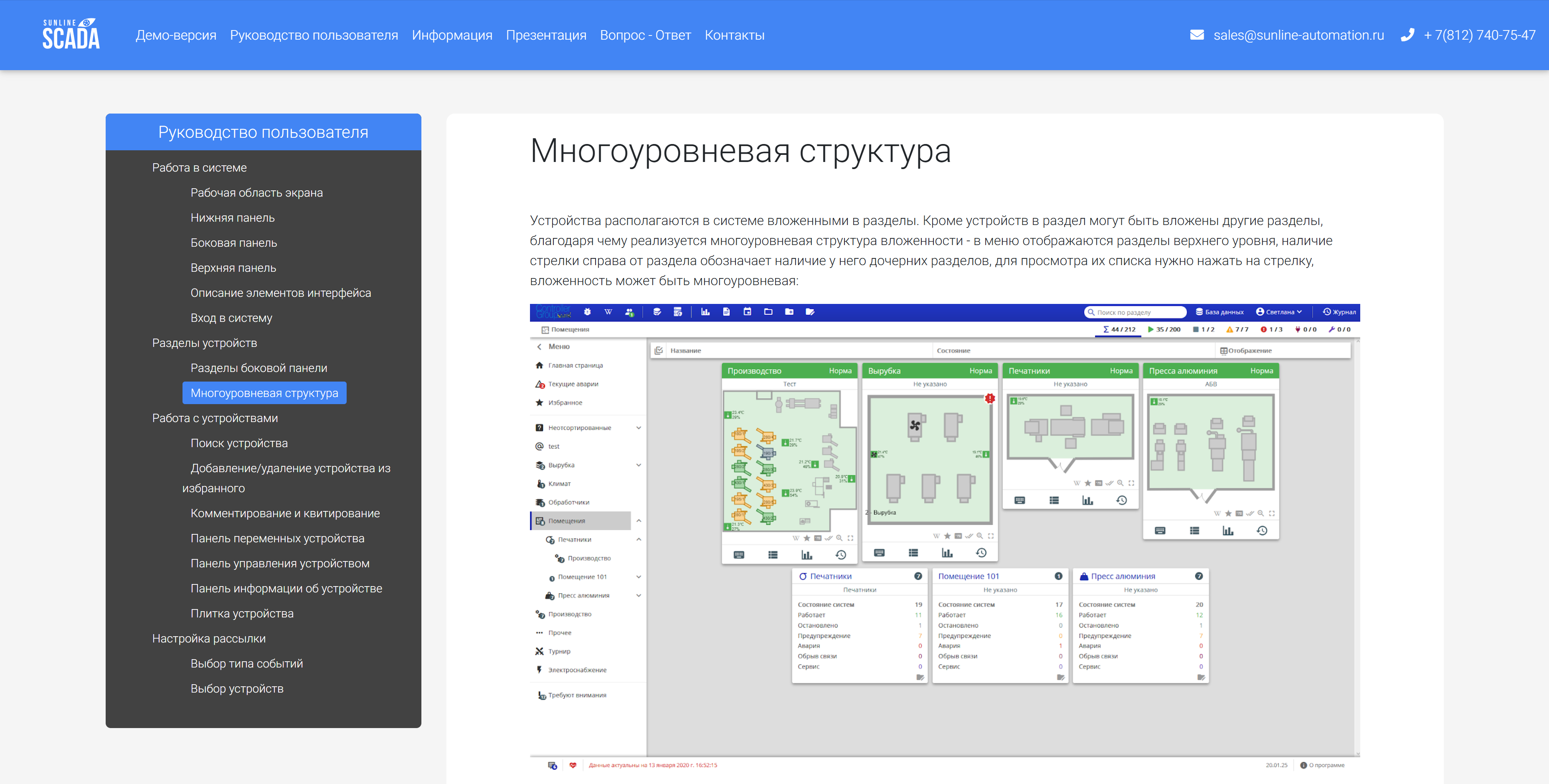Screen dimensions: 1549x784
Task: Collapse the Помещения menu section
Action: (x=638, y=521)
